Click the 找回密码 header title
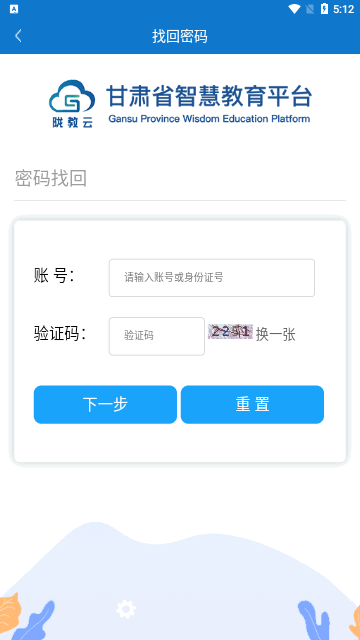Screen dimensions: 360x640 click(x=180, y=36)
